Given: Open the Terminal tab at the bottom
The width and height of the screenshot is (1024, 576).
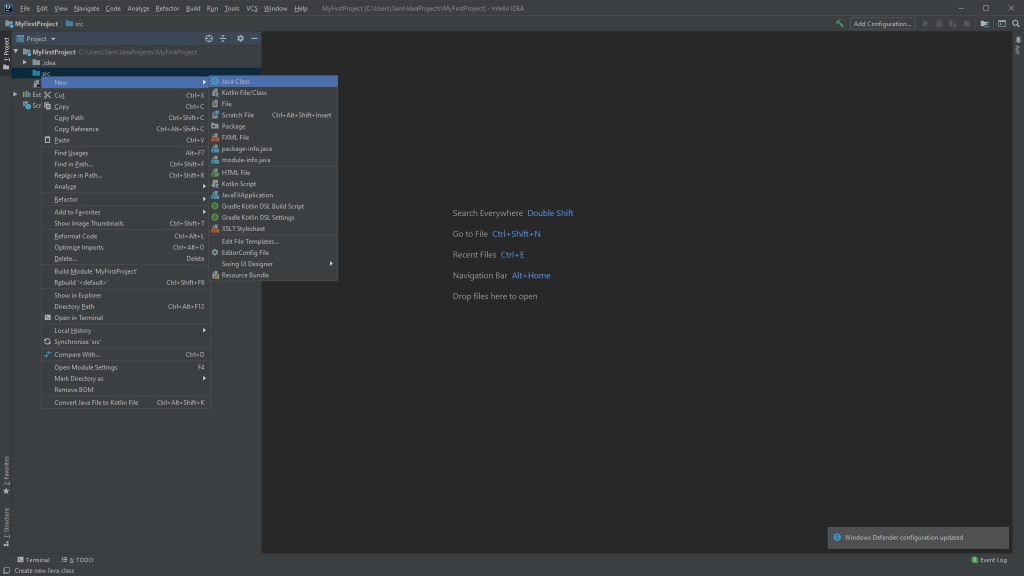Looking at the screenshot, I should tap(34, 560).
